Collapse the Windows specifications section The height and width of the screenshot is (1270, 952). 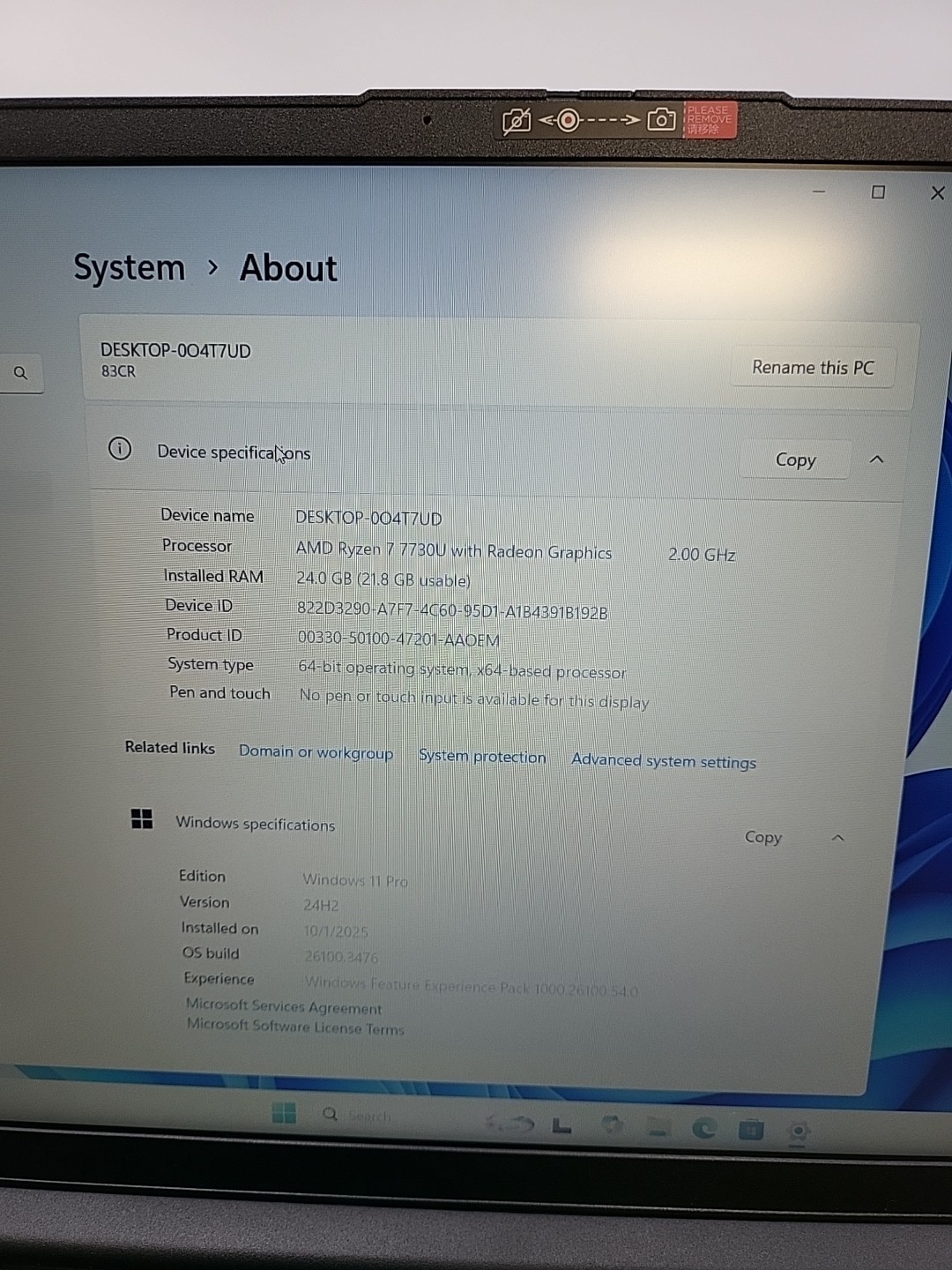(x=838, y=838)
